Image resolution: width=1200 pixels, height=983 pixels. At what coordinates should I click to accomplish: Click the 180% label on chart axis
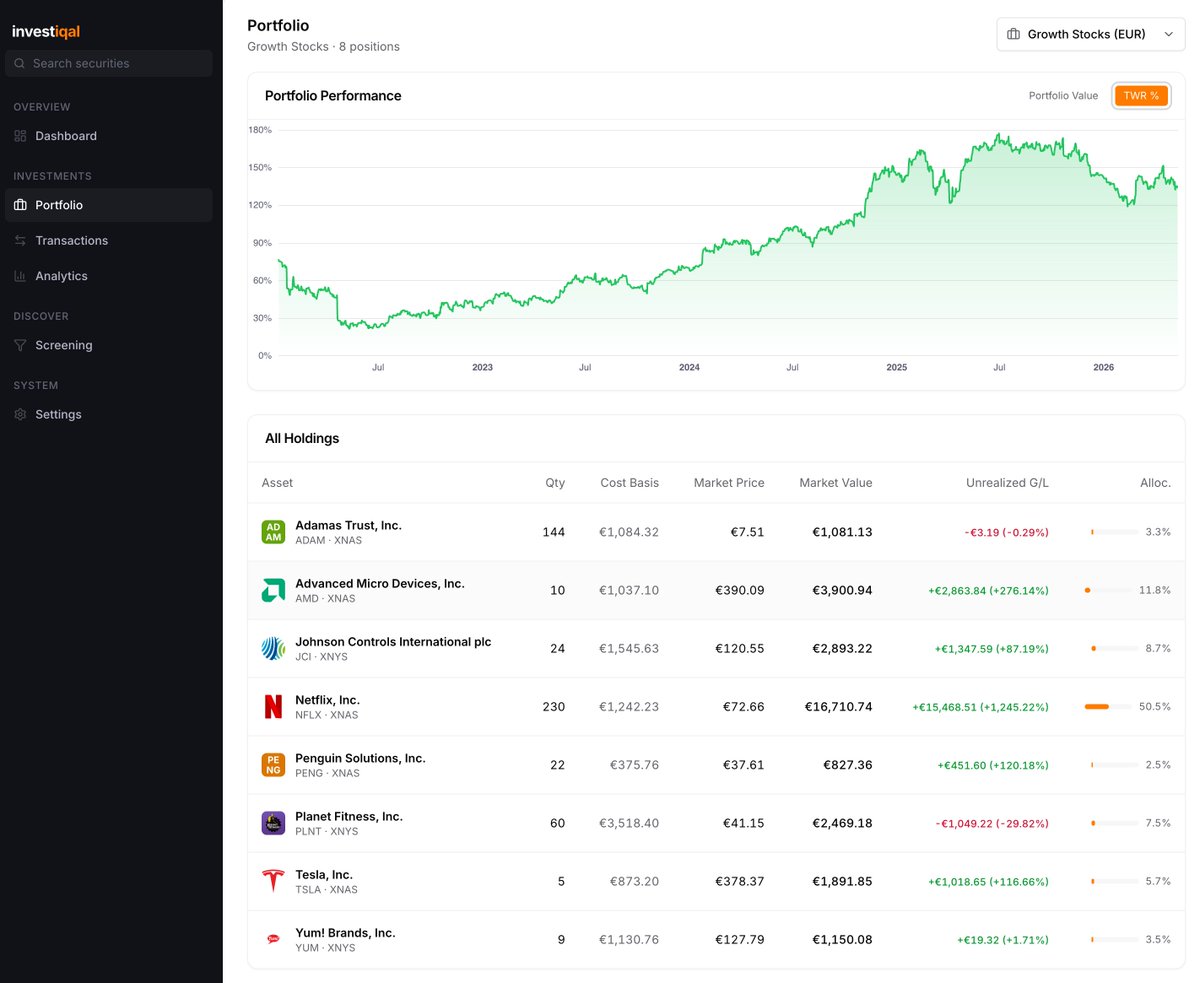point(260,130)
